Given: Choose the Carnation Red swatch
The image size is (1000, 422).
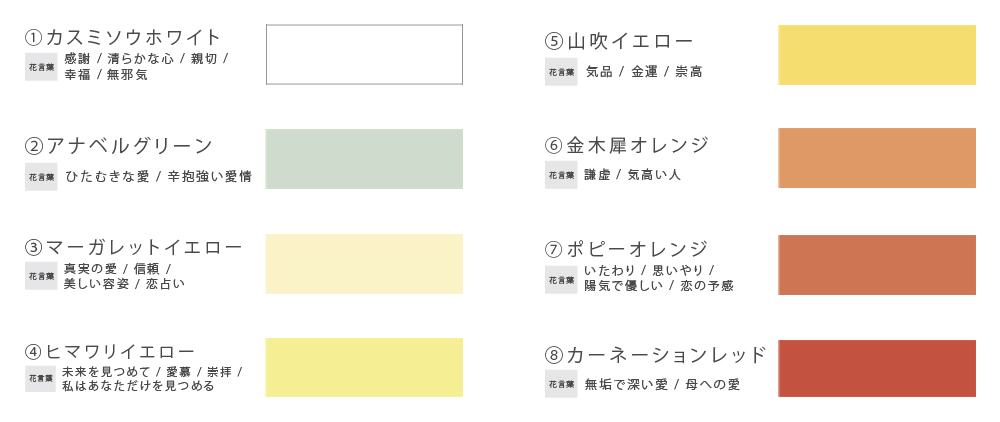Looking at the screenshot, I should pyautogui.click(x=877, y=368).
